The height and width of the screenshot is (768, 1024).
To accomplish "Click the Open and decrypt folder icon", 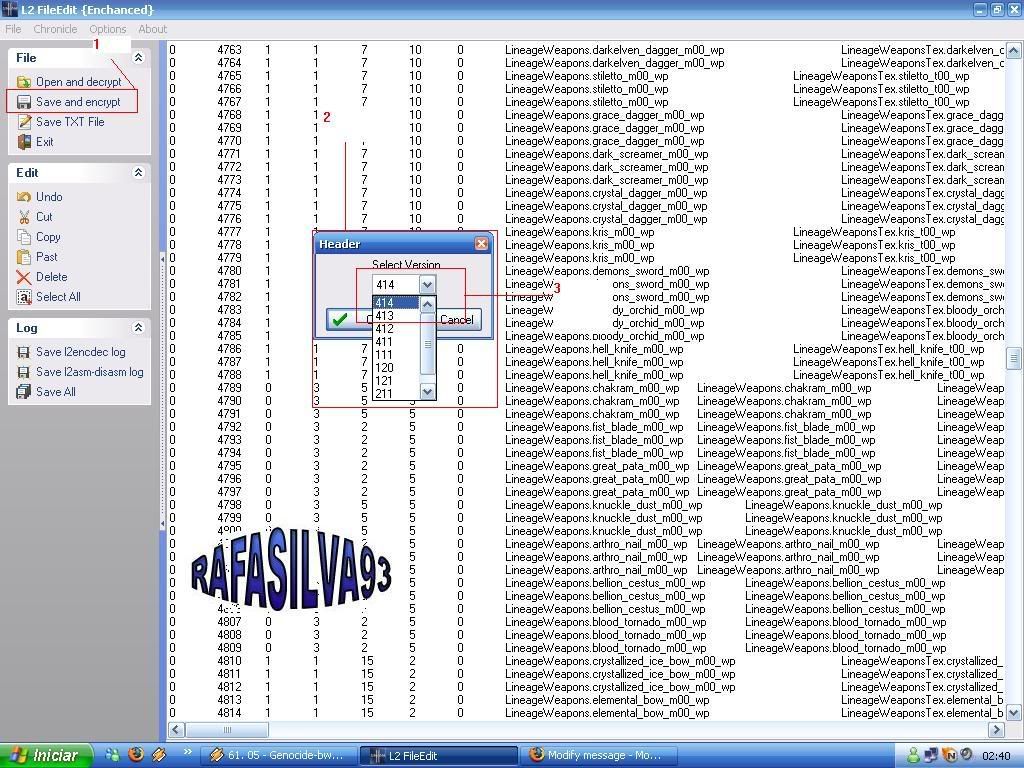I will point(24,82).
